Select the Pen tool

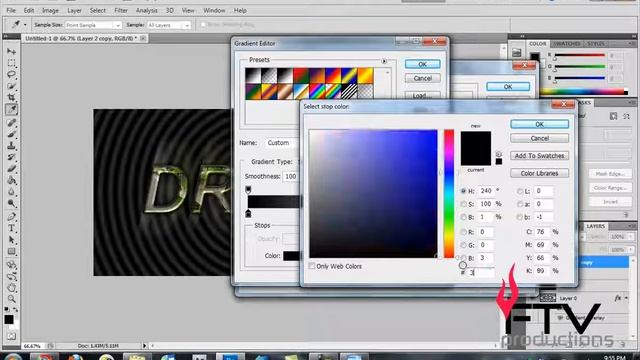point(11,217)
